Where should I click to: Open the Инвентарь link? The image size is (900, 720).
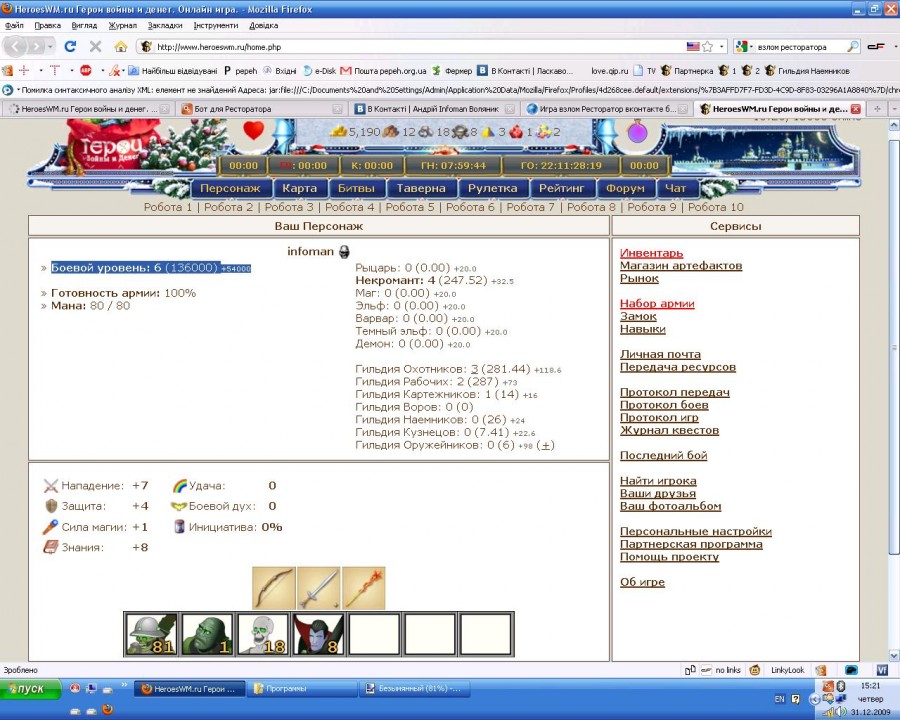651,253
